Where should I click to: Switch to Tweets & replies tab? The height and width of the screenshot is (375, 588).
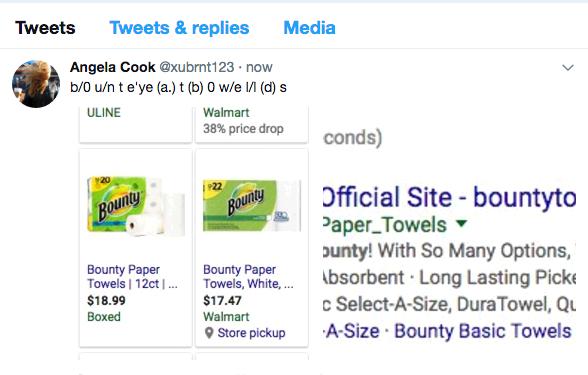tap(179, 28)
